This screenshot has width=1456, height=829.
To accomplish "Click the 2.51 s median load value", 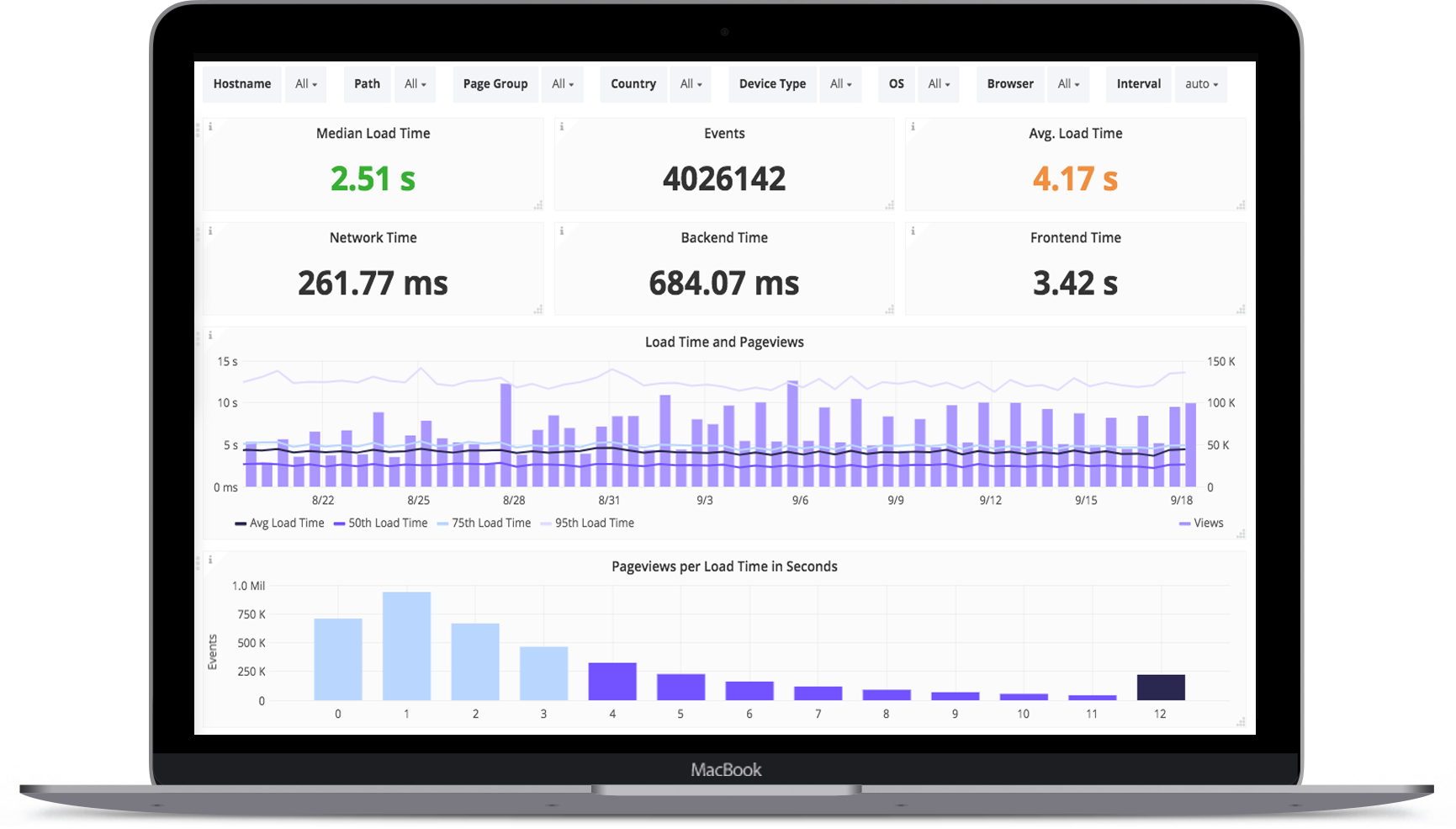I will coord(373,178).
